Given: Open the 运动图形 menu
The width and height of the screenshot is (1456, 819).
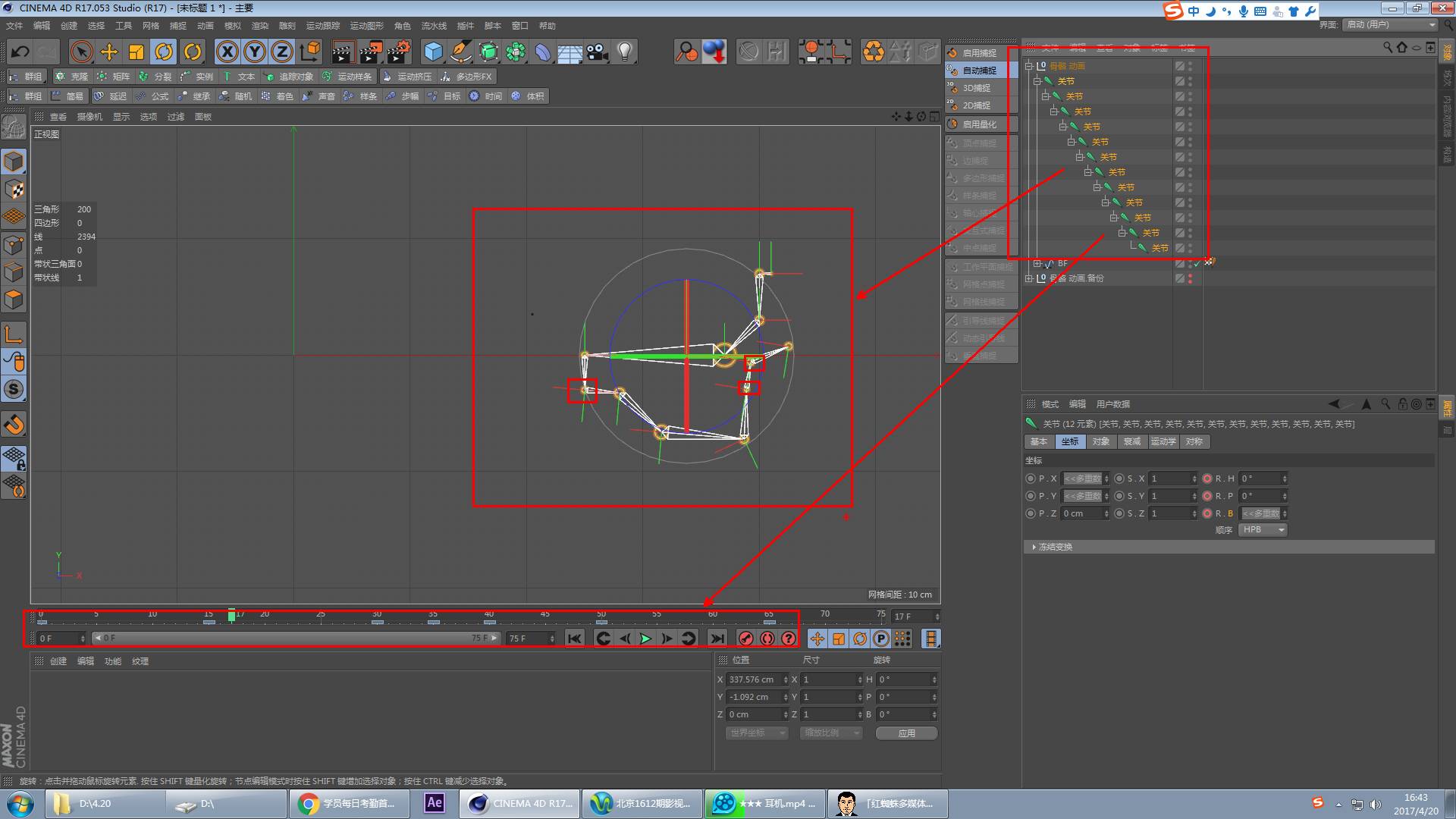Looking at the screenshot, I should (366, 26).
